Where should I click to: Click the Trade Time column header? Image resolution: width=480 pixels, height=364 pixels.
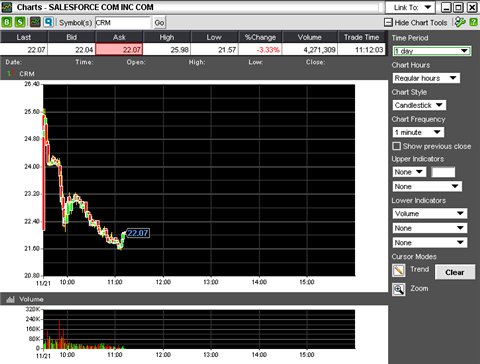click(x=362, y=37)
